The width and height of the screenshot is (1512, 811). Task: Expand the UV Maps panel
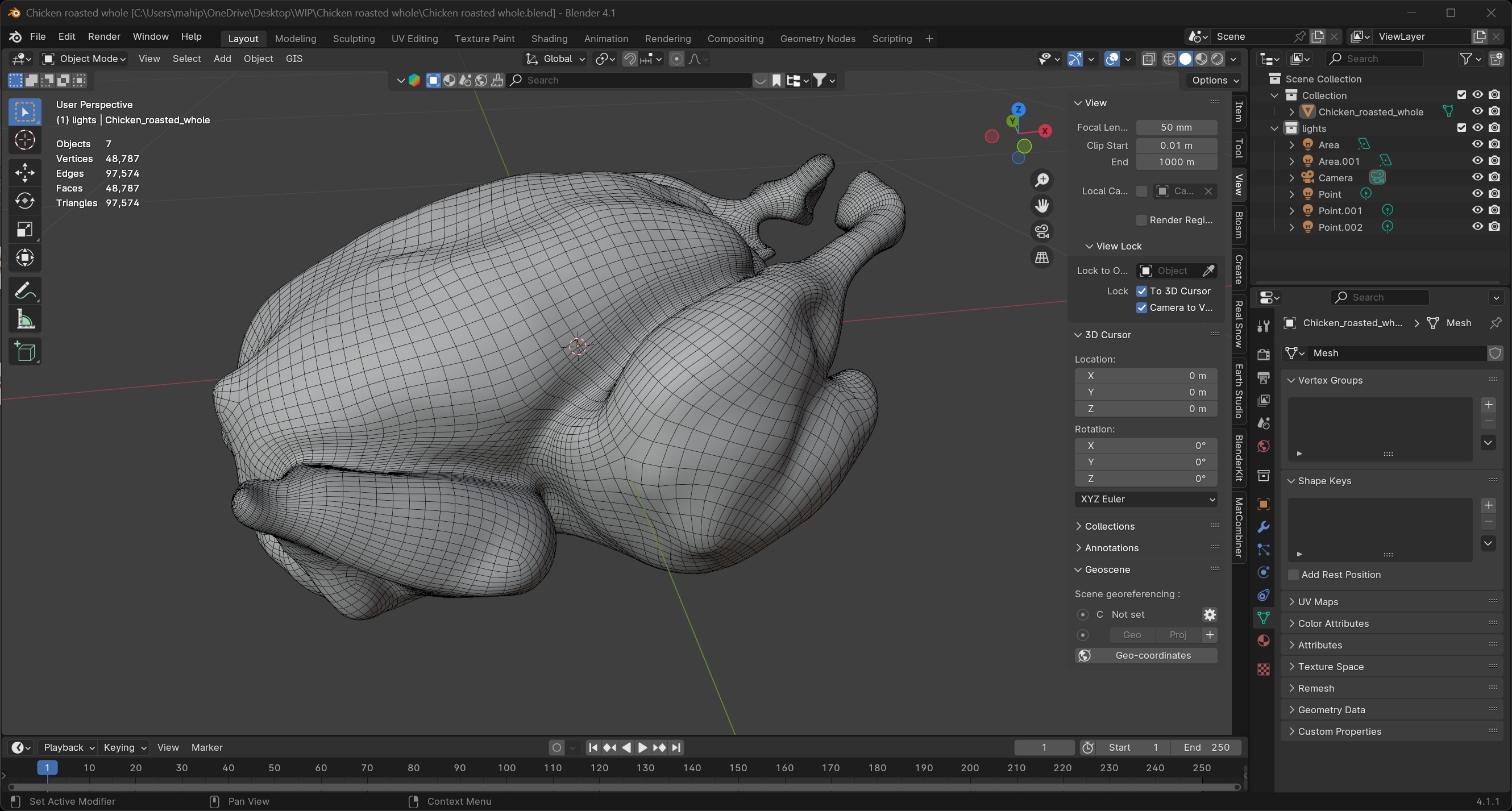pos(1318,601)
